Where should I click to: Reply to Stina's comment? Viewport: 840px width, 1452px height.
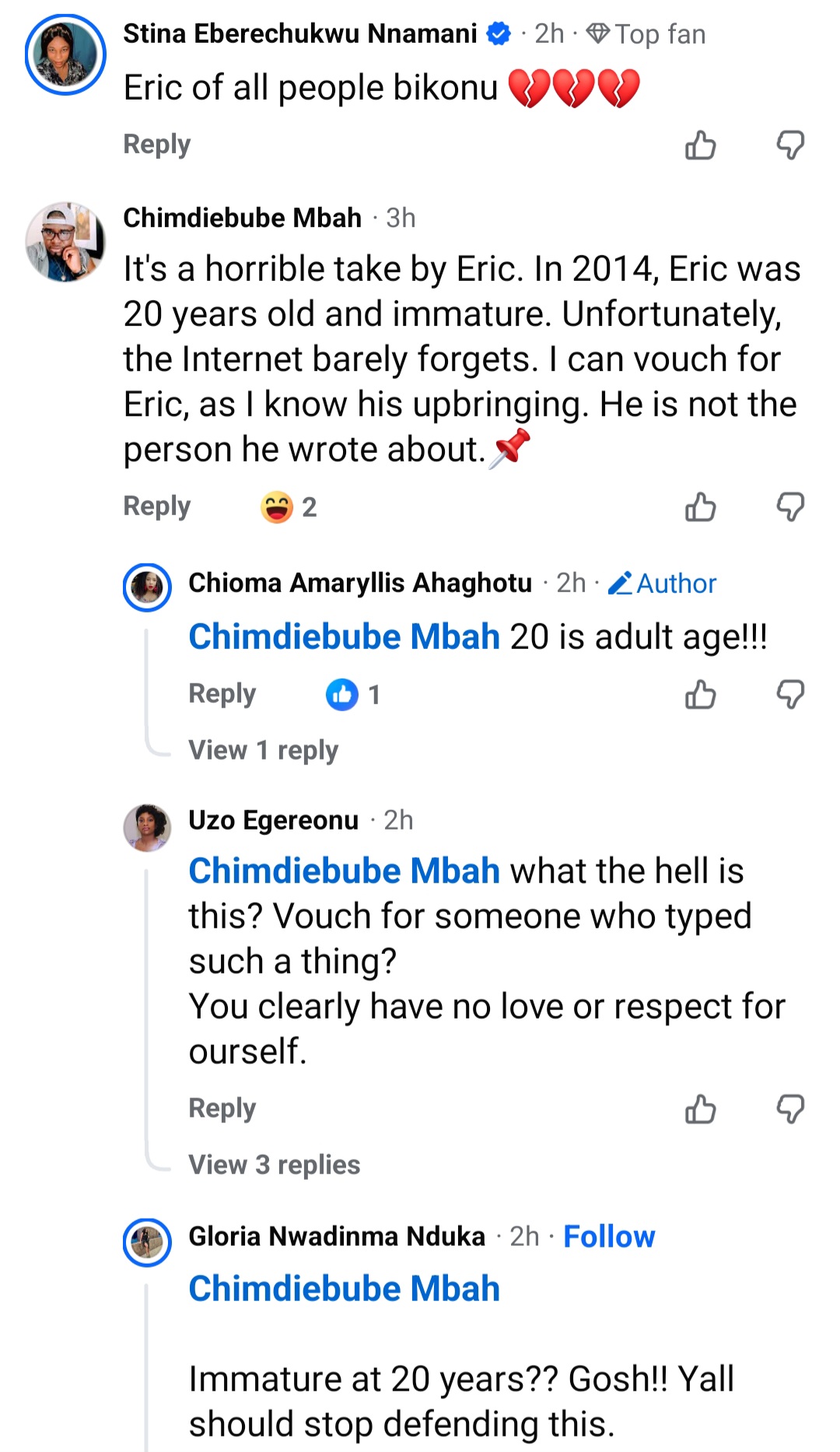click(x=156, y=145)
